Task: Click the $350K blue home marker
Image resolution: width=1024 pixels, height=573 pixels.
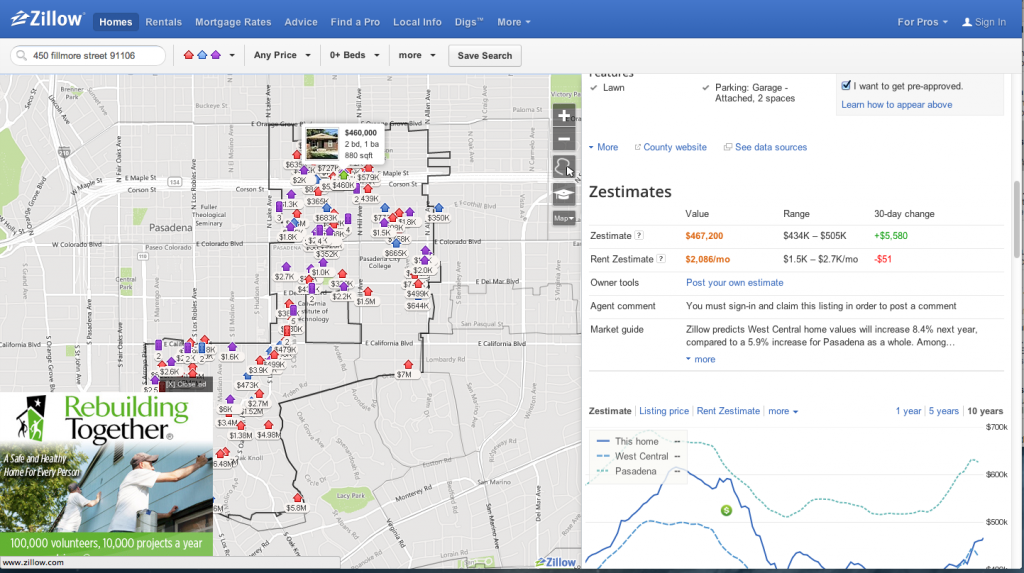Action: 438,208
